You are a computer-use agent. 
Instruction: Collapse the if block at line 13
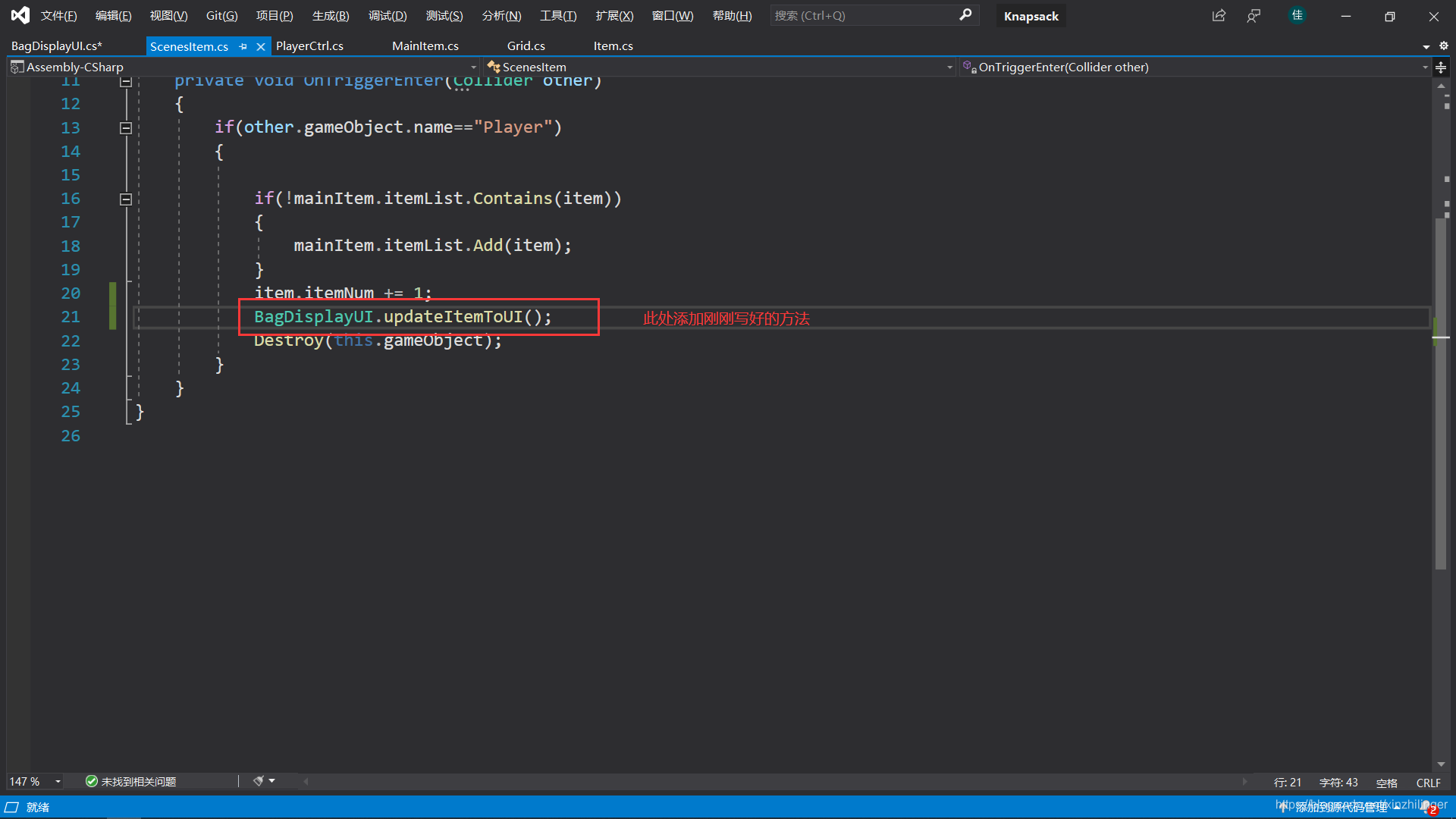point(126,128)
